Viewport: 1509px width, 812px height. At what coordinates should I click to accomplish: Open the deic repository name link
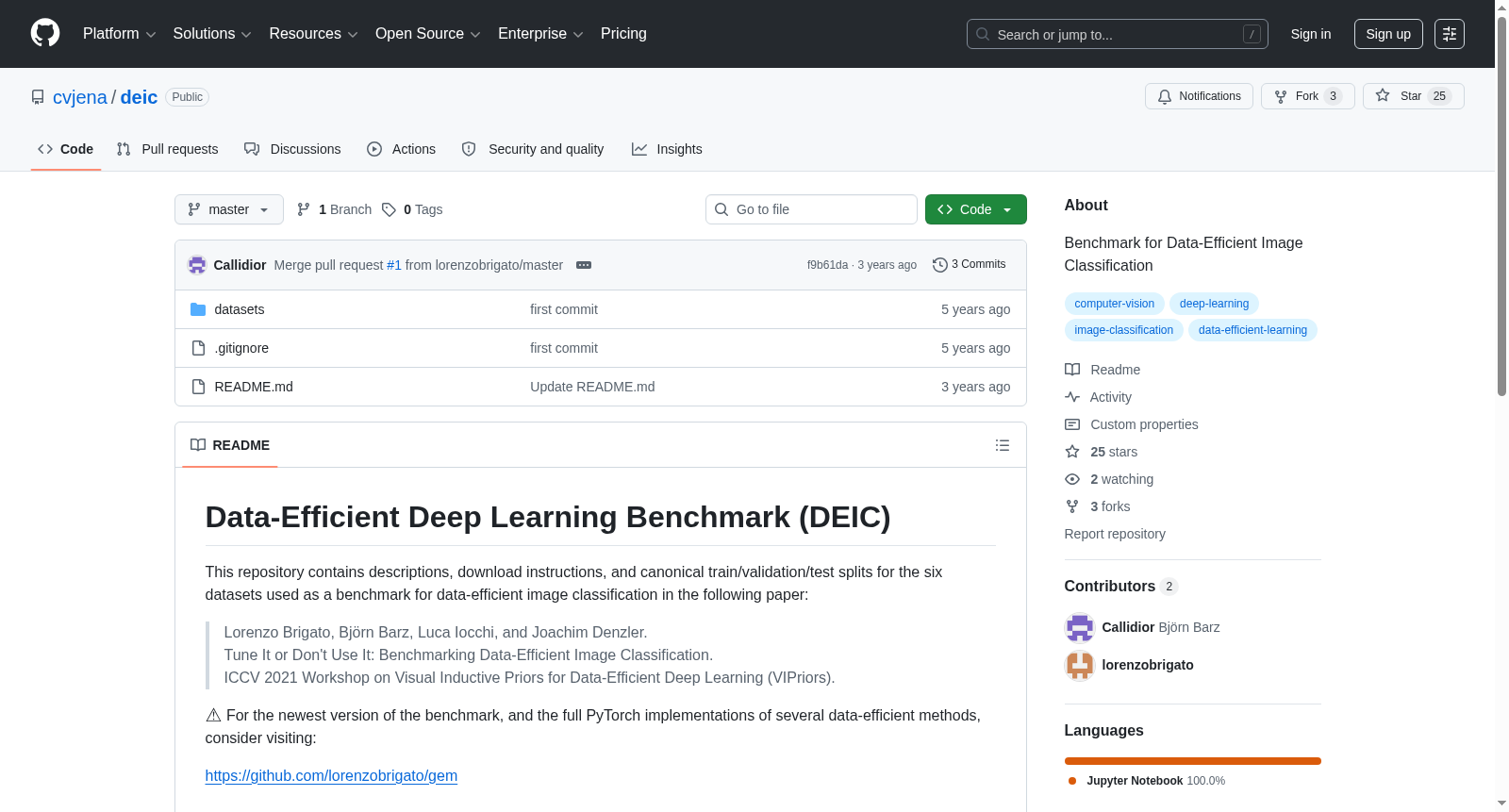(139, 97)
